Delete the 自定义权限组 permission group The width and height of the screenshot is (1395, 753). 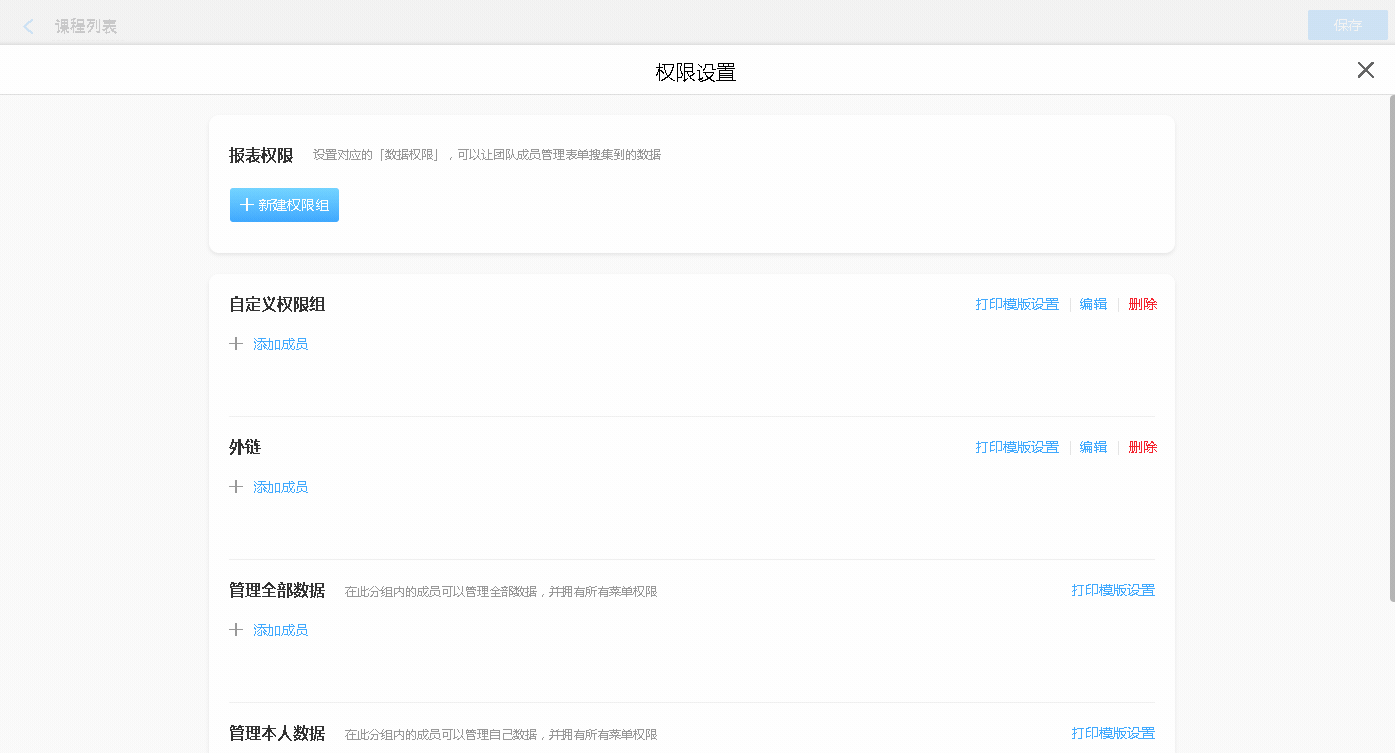1142,304
